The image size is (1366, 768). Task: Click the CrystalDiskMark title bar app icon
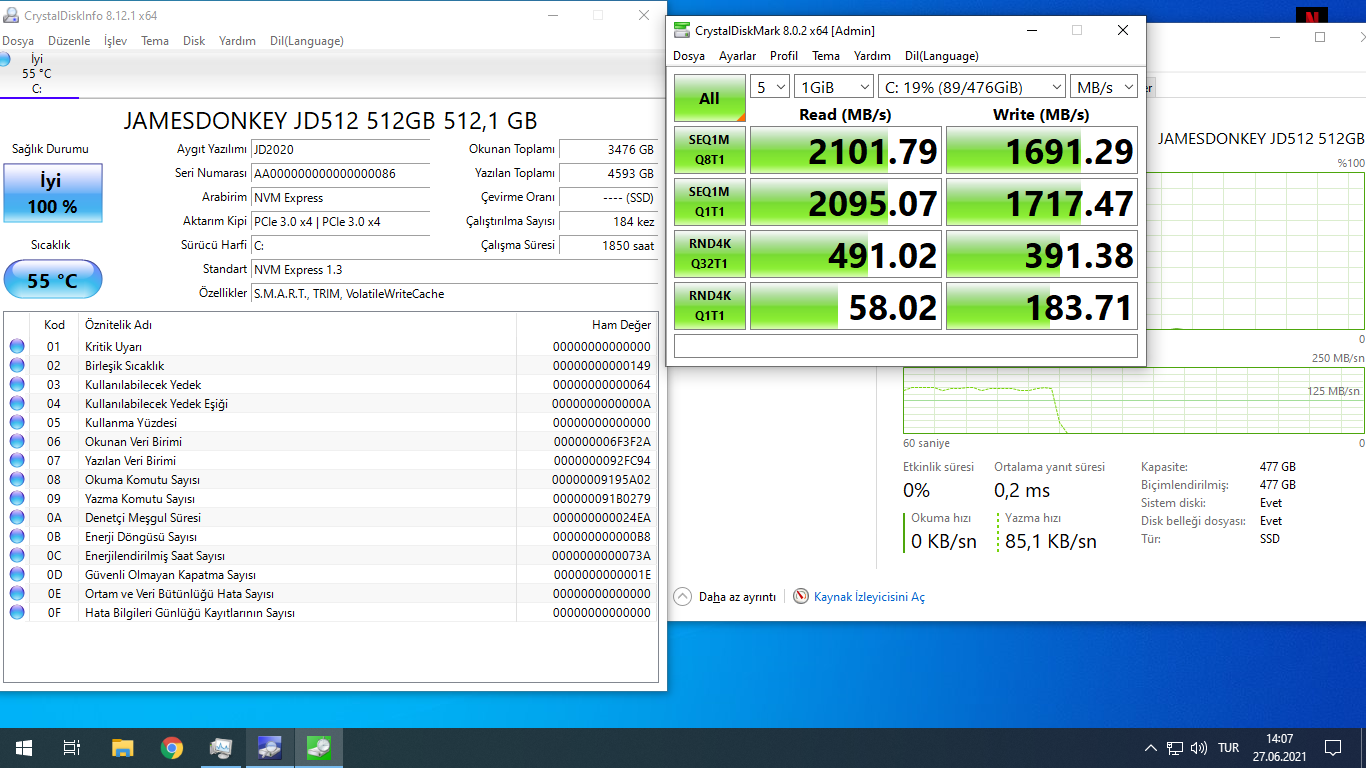(682, 30)
